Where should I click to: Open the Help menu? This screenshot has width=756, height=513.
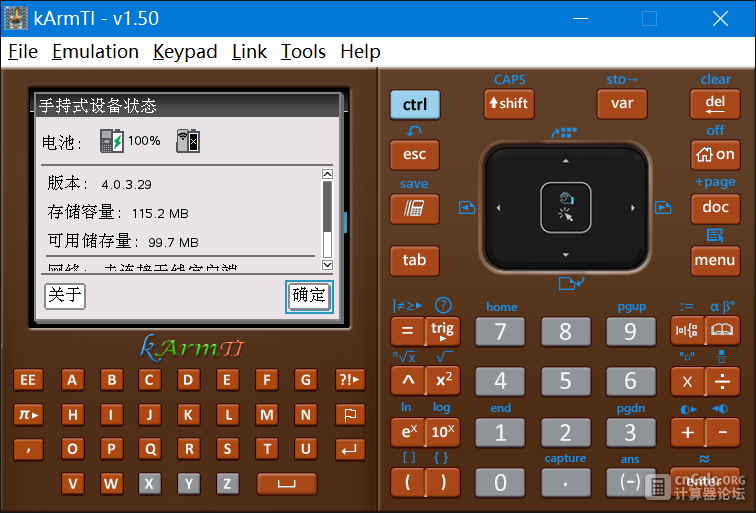(x=360, y=52)
